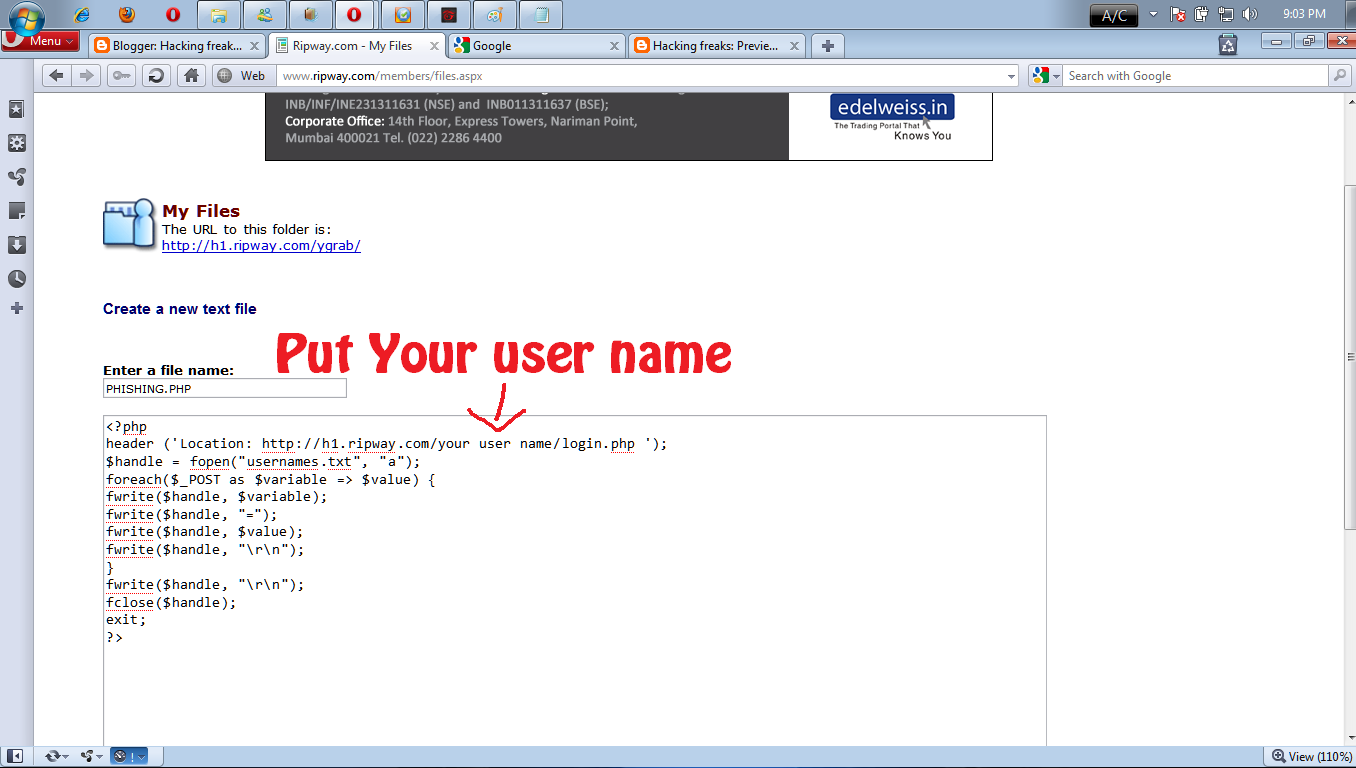1356x768 pixels.
Task: Click inside the file content text area
Action: click(575, 580)
